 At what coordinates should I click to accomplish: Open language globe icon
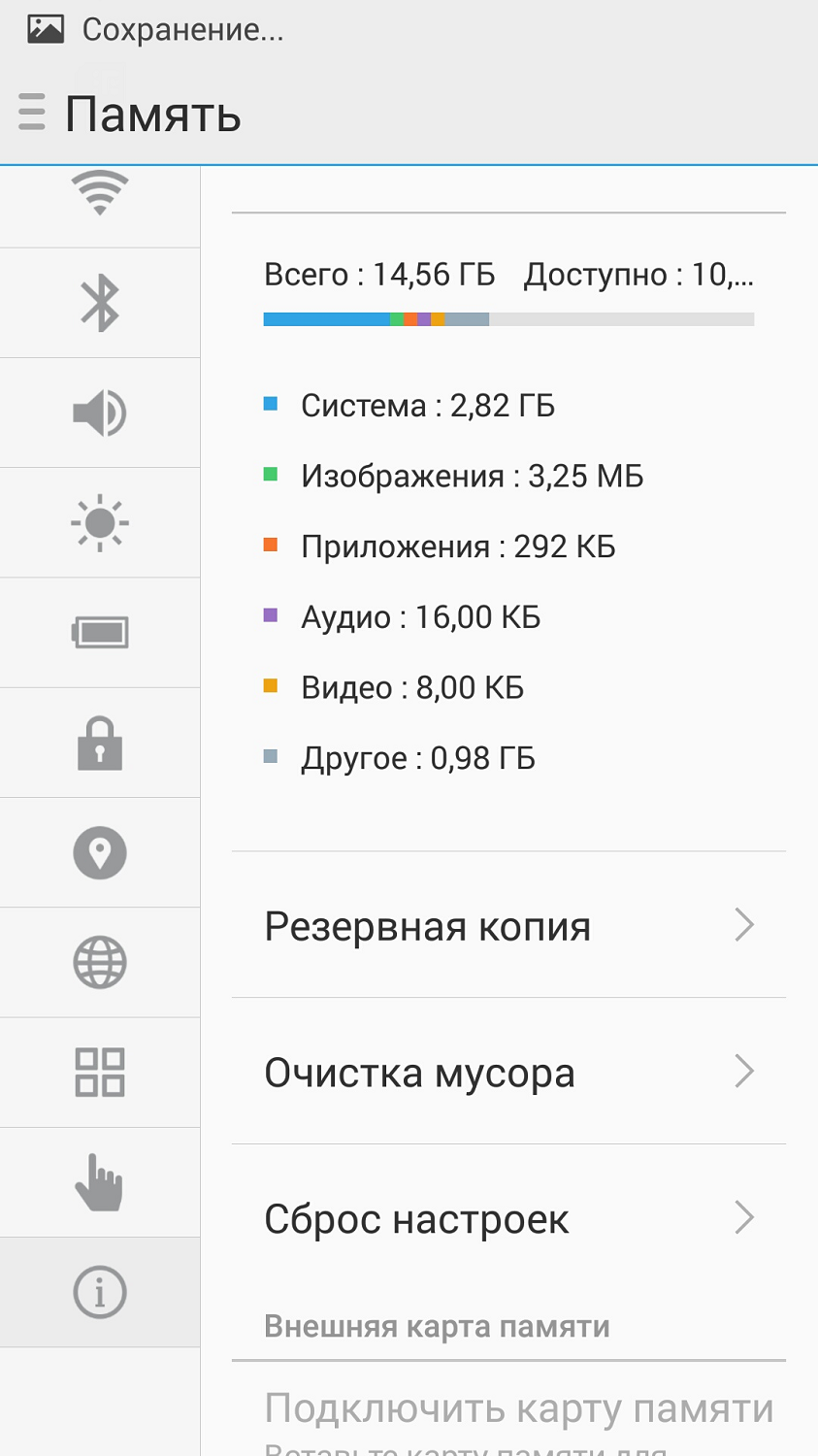100,963
